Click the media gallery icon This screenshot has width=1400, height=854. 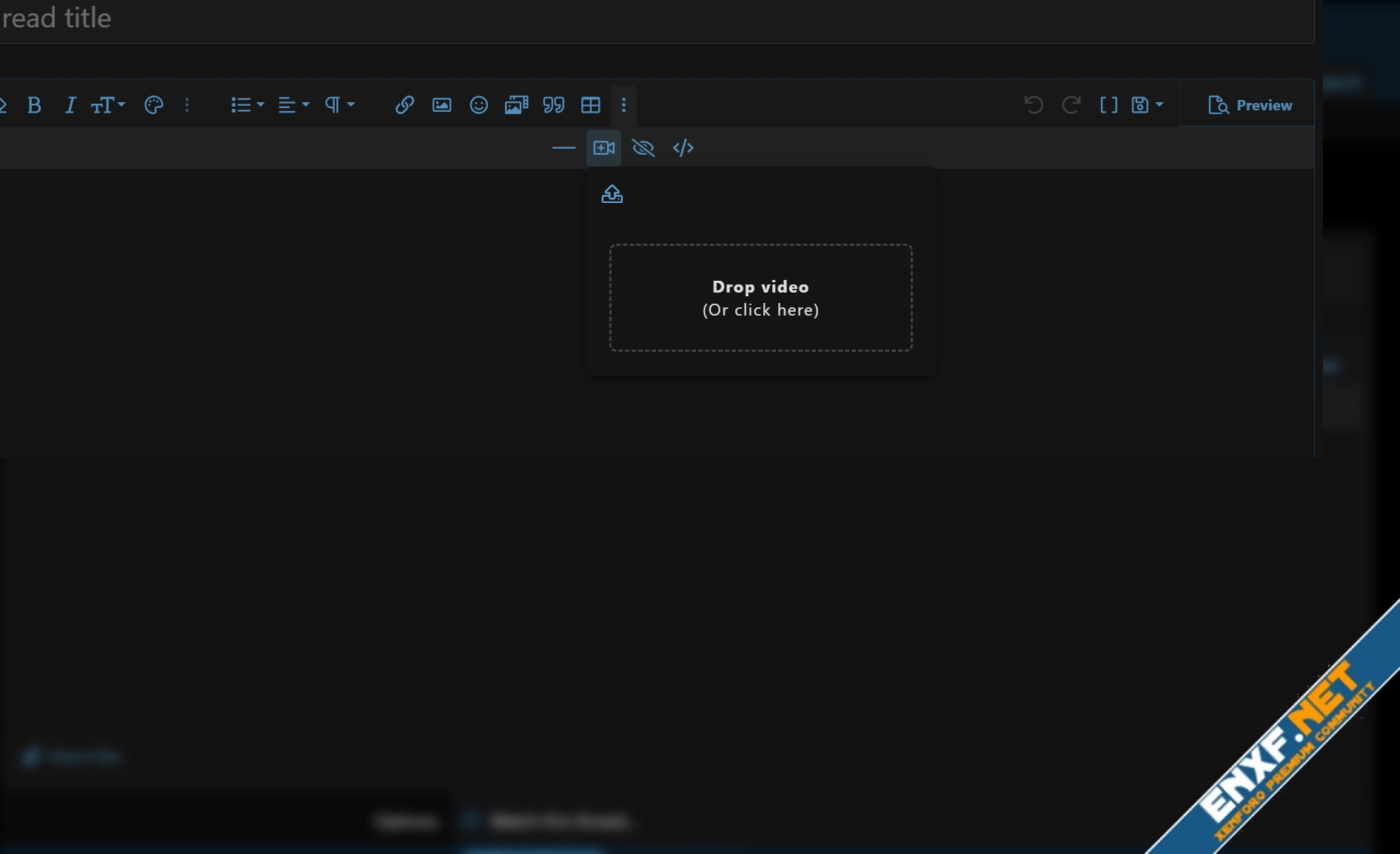coord(516,105)
